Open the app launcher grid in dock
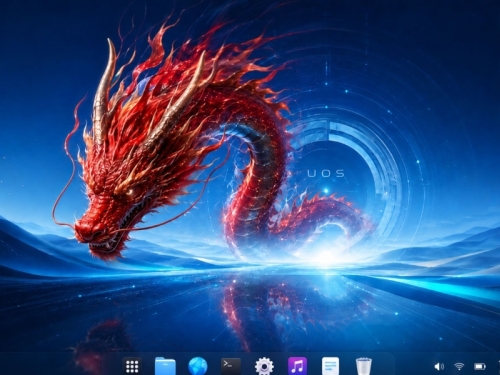Screen dimensions: 500x375 click(132, 366)
